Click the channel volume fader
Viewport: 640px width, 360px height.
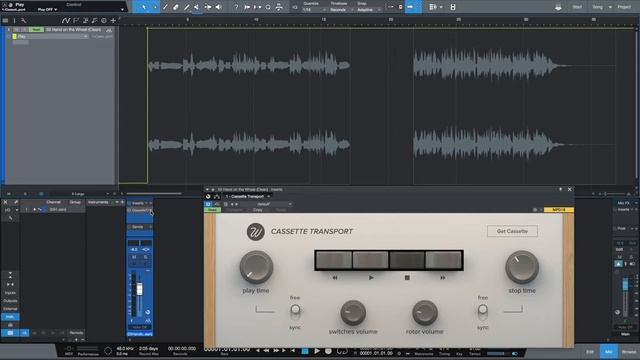pyautogui.click(x=140, y=289)
